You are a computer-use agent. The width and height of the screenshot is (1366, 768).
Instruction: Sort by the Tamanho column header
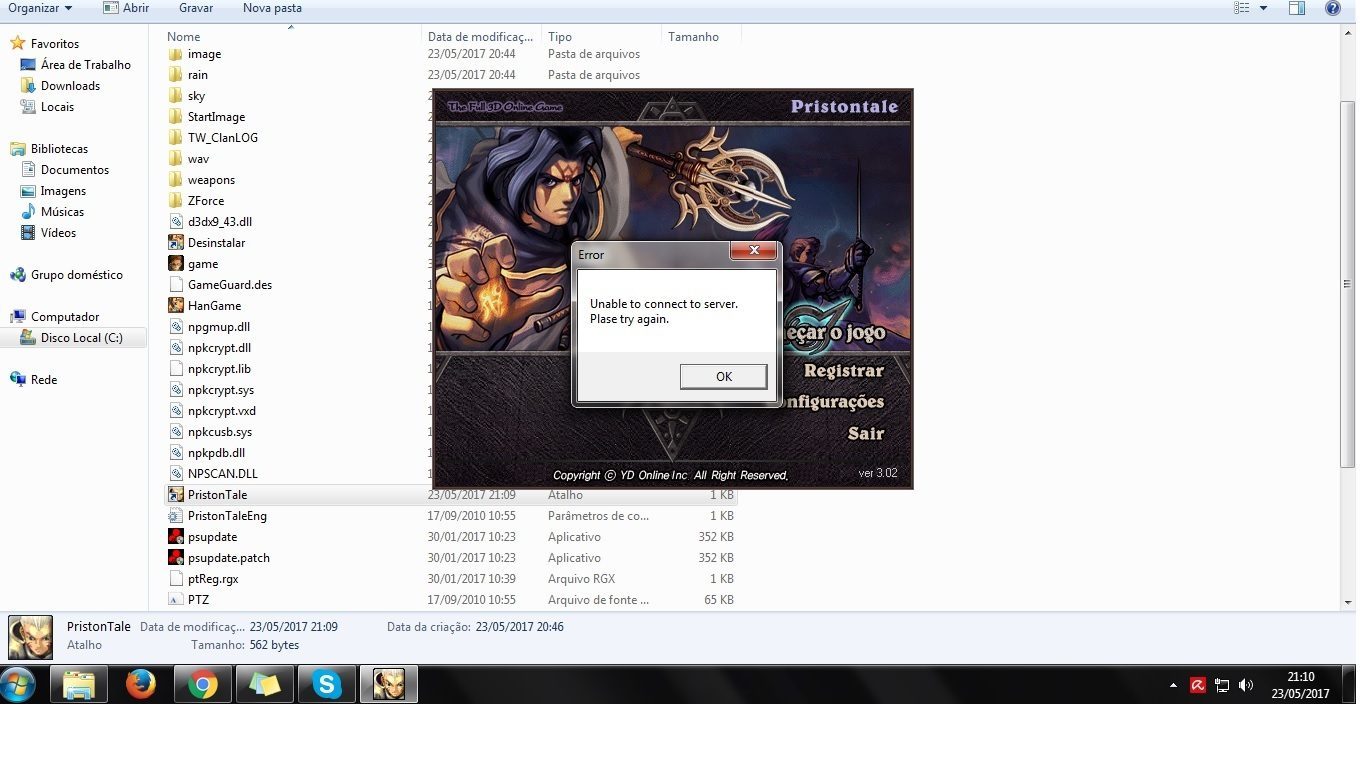click(x=694, y=37)
